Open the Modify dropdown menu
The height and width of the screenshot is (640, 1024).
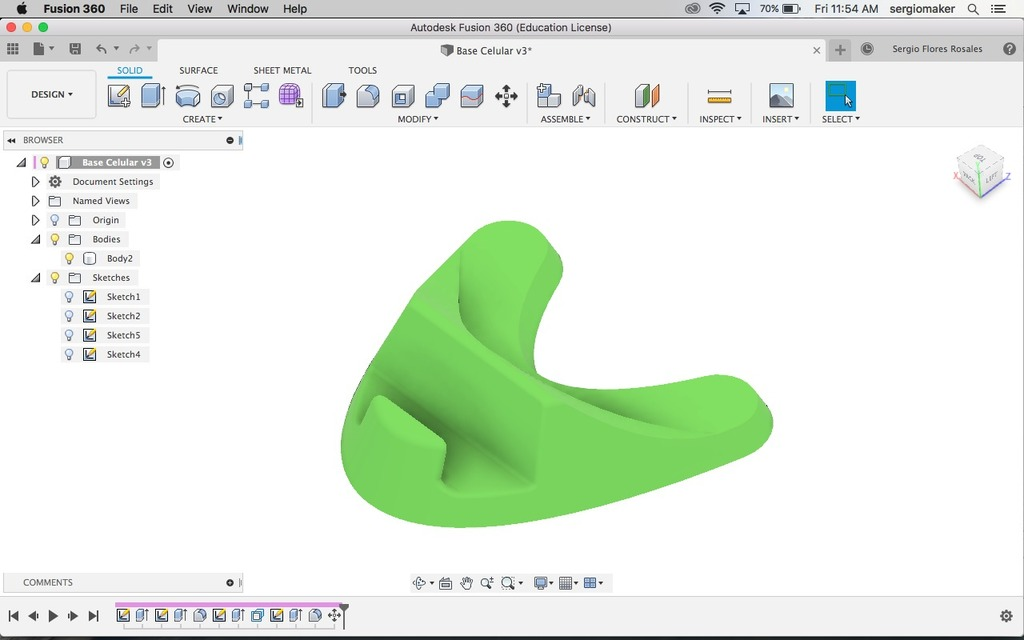(x=418, y=118)
